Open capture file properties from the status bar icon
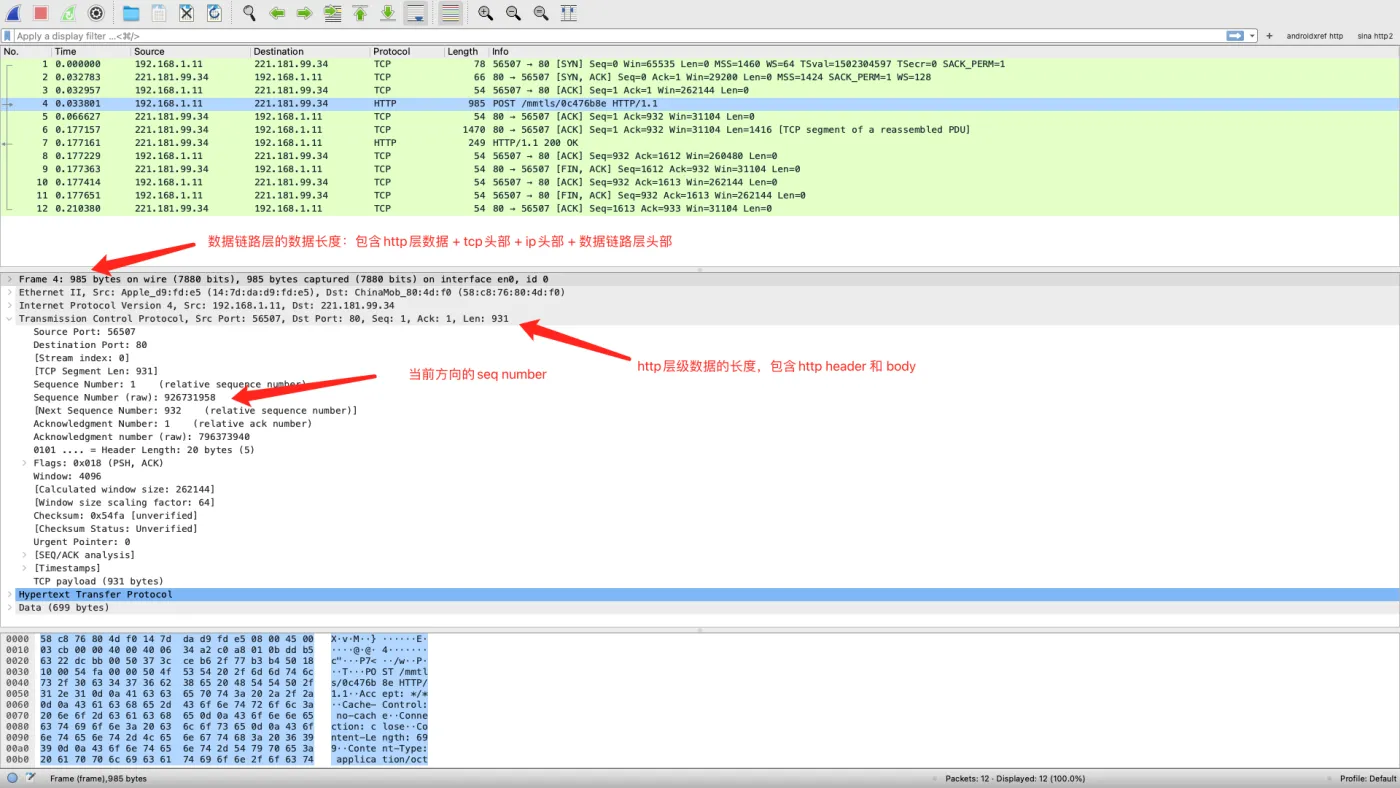Viewport: 1400px width, 788px height. click(31, 778)
